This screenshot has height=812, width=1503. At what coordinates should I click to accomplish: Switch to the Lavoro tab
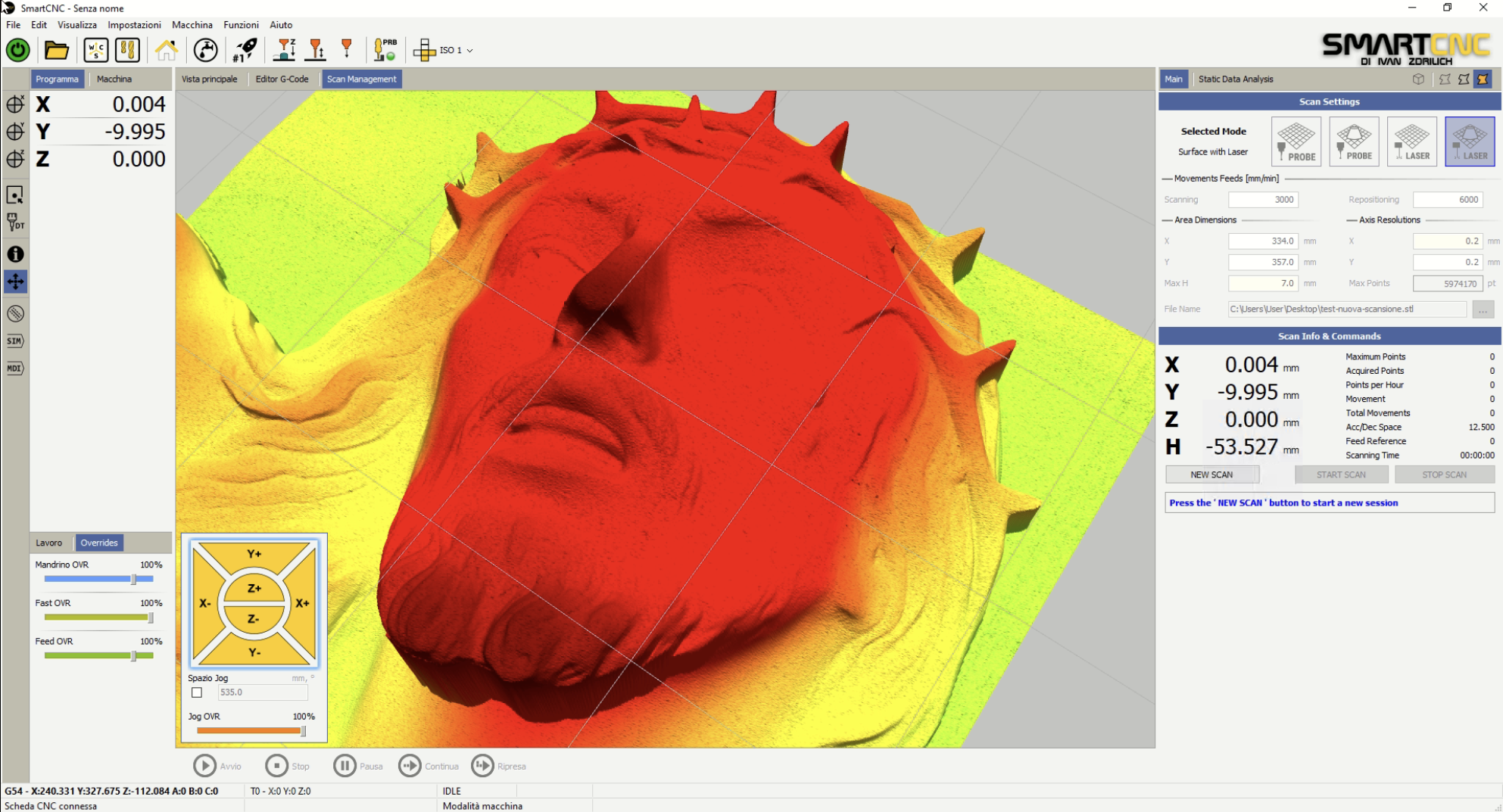49,543
